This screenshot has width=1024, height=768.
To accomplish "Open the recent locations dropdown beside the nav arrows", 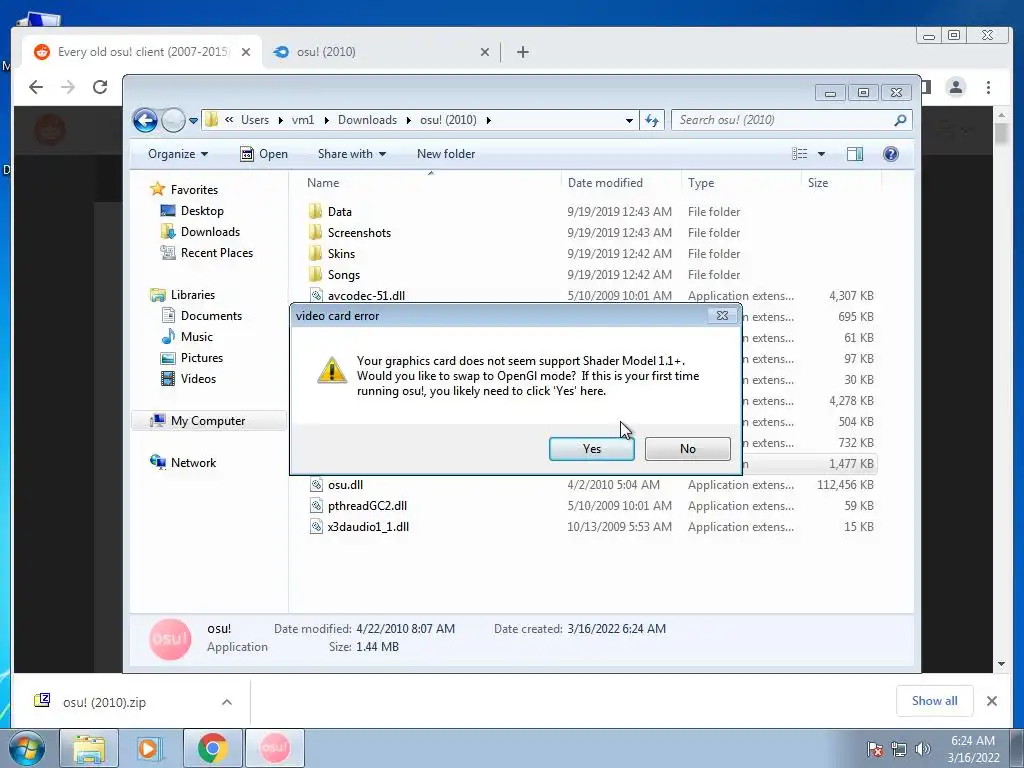I will tap(193, 121).
